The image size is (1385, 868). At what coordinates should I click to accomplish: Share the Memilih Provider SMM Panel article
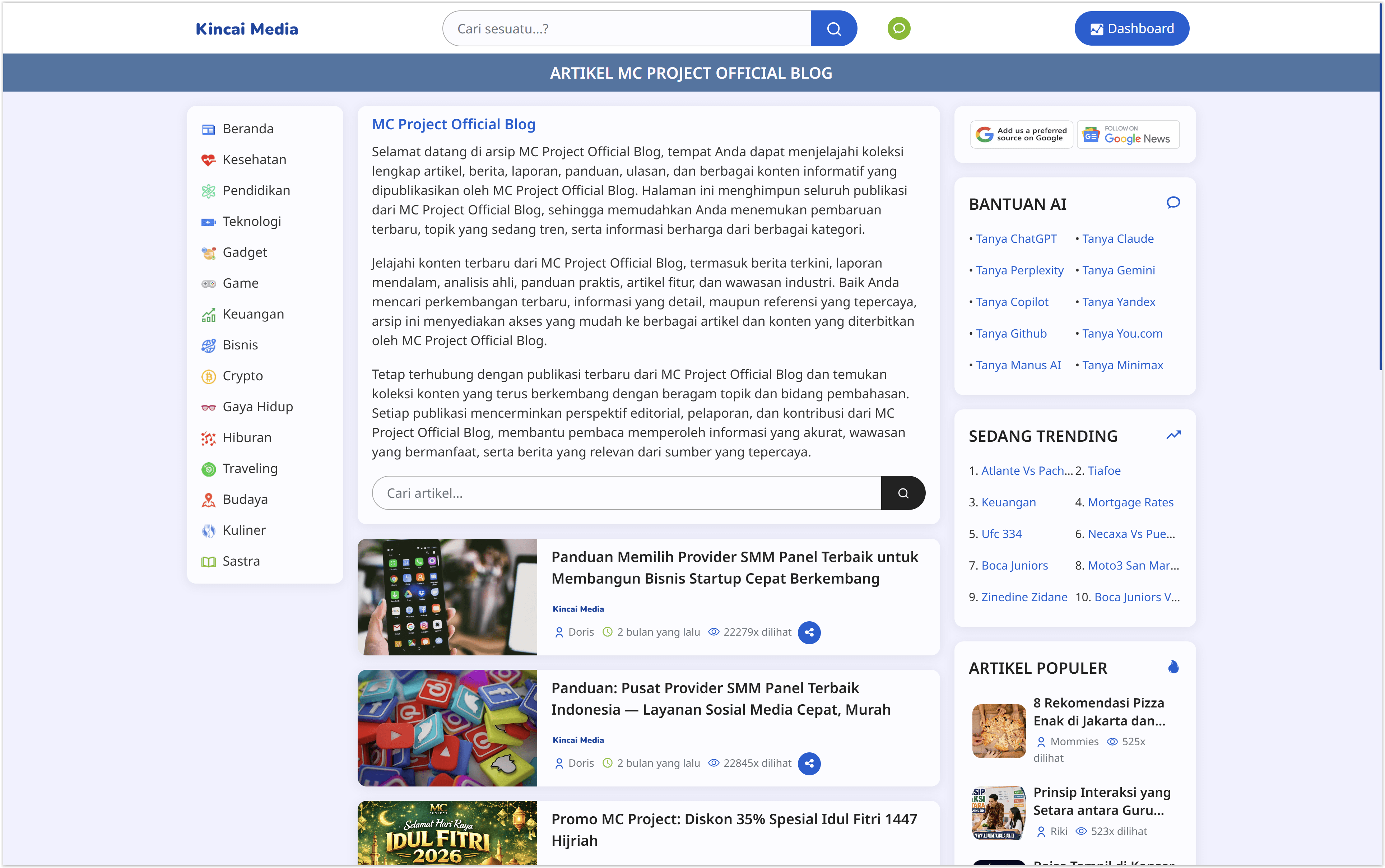809,633
